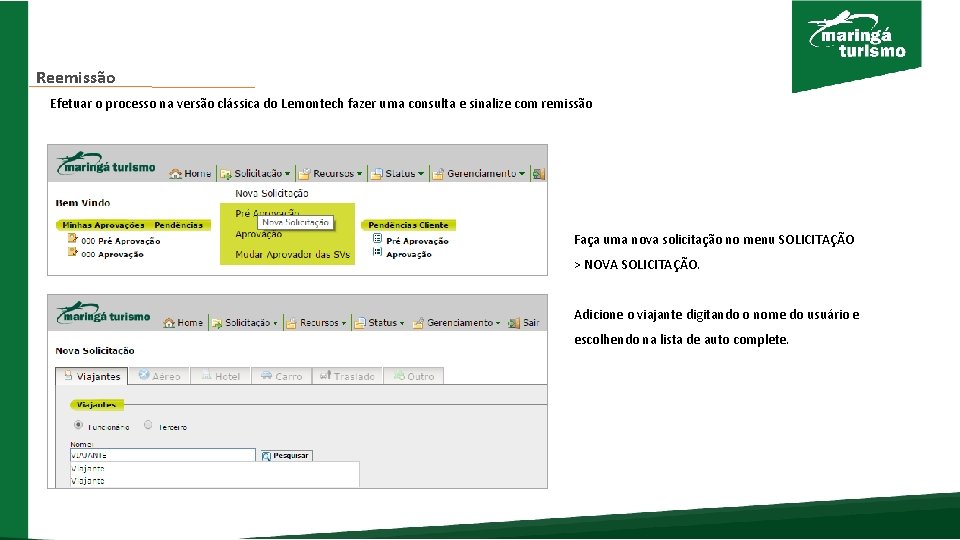Switch to the Viajantes tab
The image size is (960, 540).
point(92,376)
